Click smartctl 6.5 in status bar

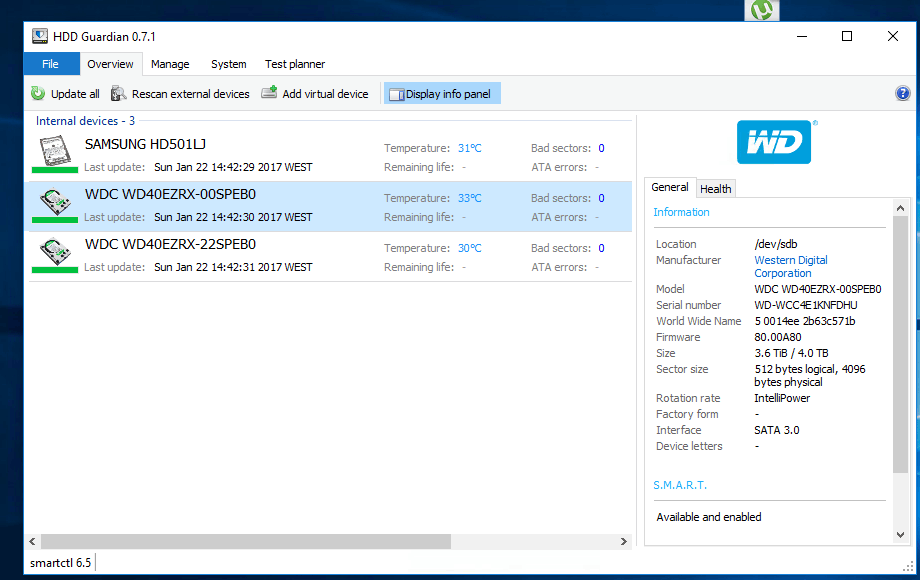click(60, 563)
